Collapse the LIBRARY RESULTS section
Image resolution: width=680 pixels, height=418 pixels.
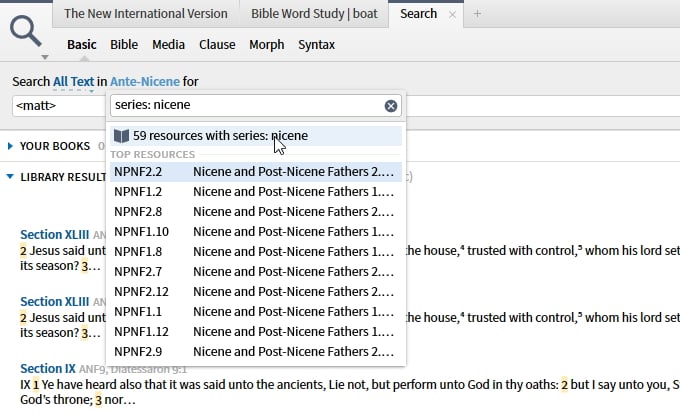10,176
